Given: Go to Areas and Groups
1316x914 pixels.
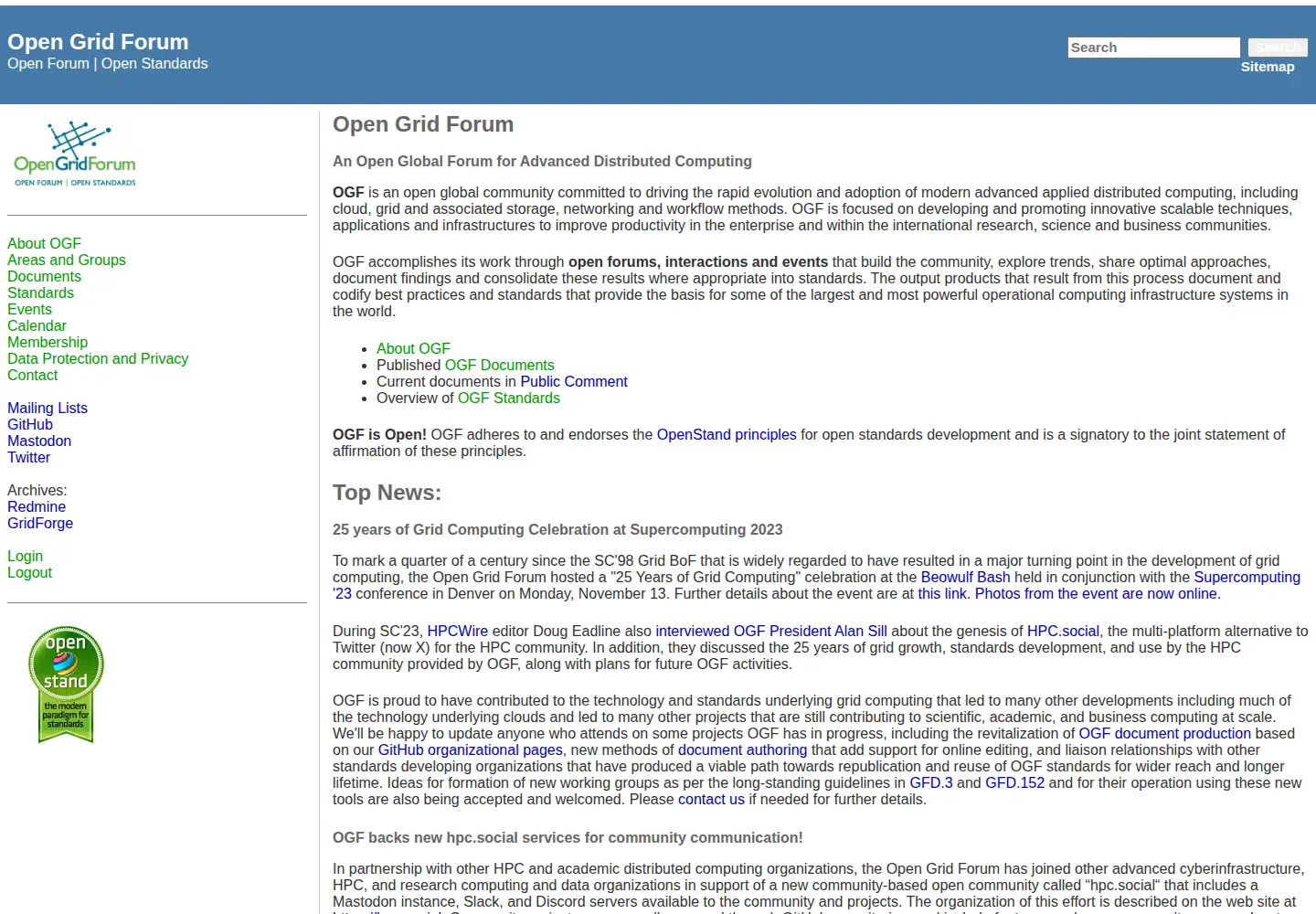Looking at the screenshot, I should click(67, 260).
